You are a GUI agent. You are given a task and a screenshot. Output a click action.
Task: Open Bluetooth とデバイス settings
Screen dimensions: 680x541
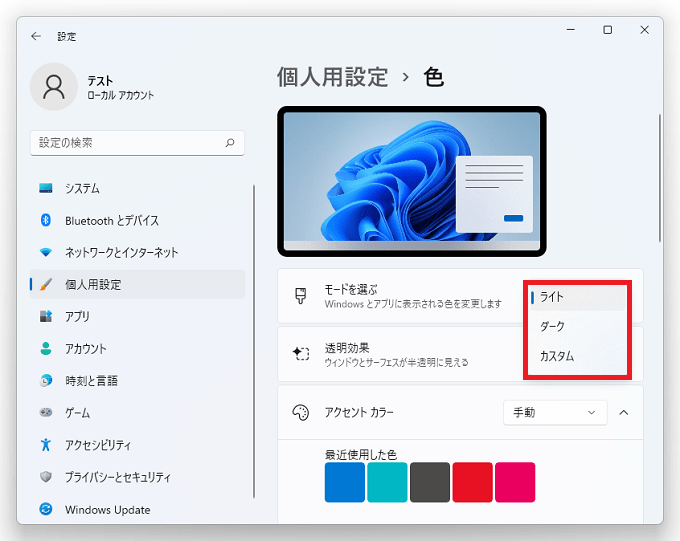(137, 220)
